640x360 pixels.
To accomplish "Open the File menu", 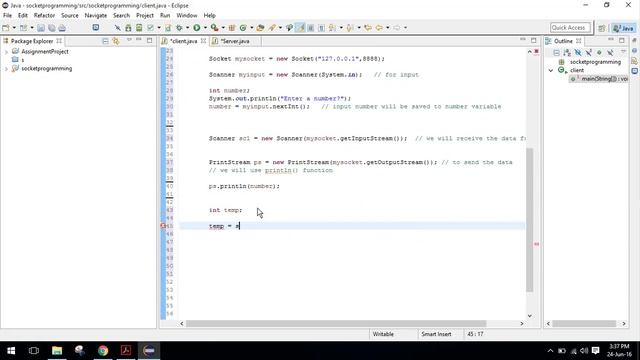I will 7,16.
